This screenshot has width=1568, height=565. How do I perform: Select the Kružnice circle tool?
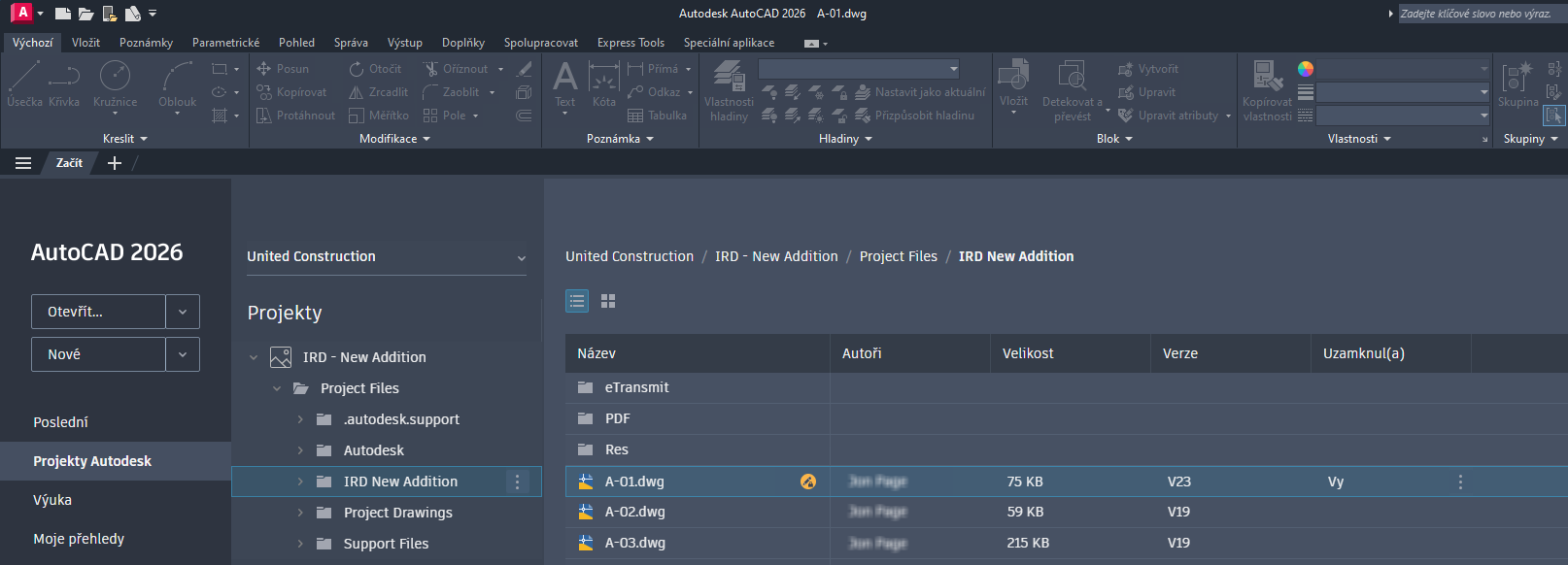coord(115,83)
